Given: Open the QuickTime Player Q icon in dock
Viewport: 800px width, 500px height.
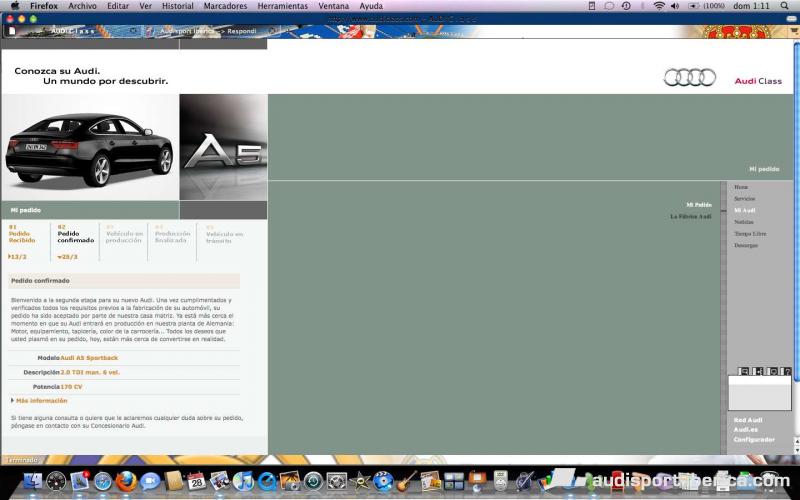Looking at the screenshot, I should tap(267, 481).
